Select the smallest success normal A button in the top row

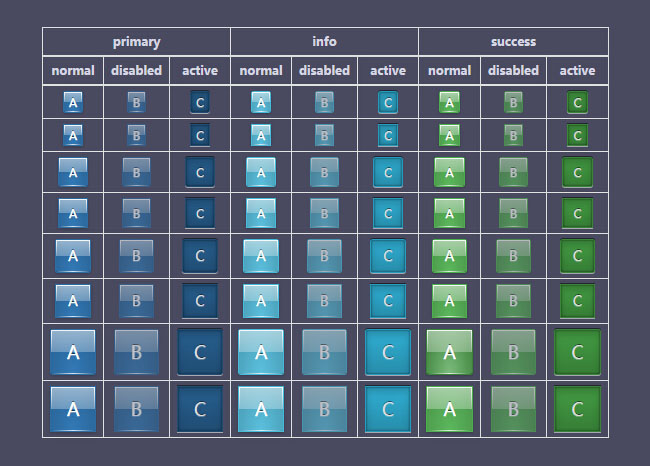point(449,102)
